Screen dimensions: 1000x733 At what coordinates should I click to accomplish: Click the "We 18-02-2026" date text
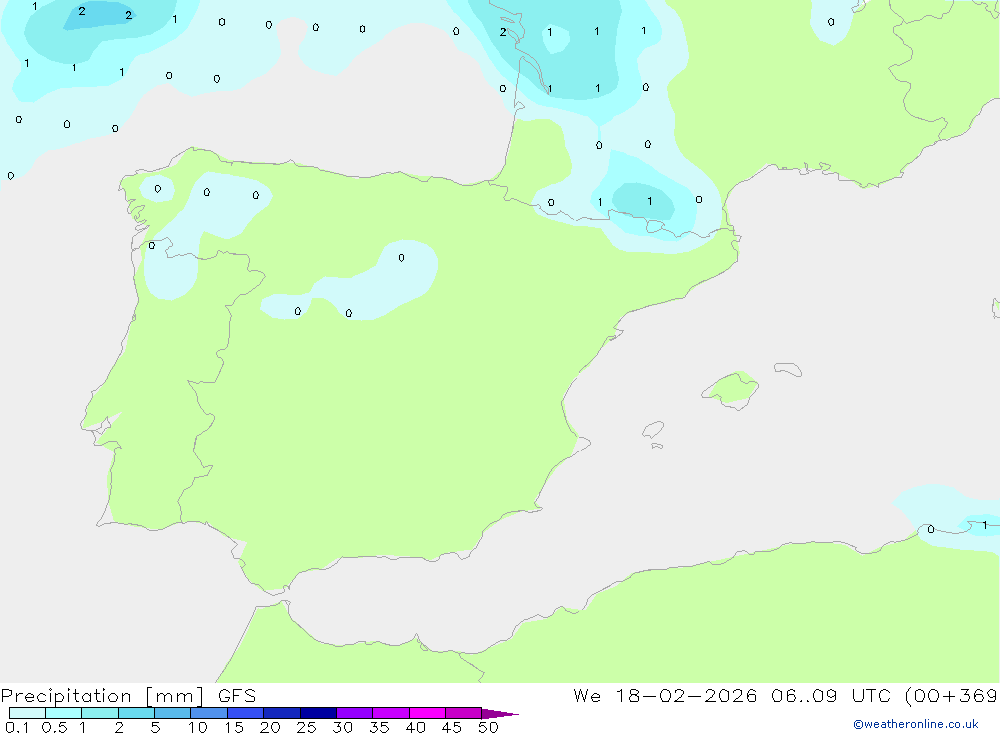point(665,696)
